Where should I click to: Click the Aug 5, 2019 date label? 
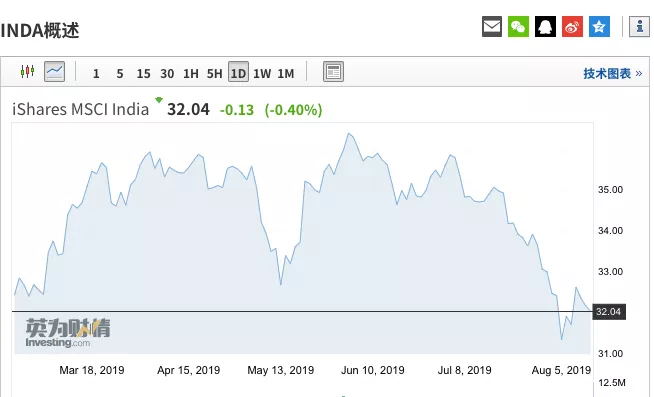[561, 370]
